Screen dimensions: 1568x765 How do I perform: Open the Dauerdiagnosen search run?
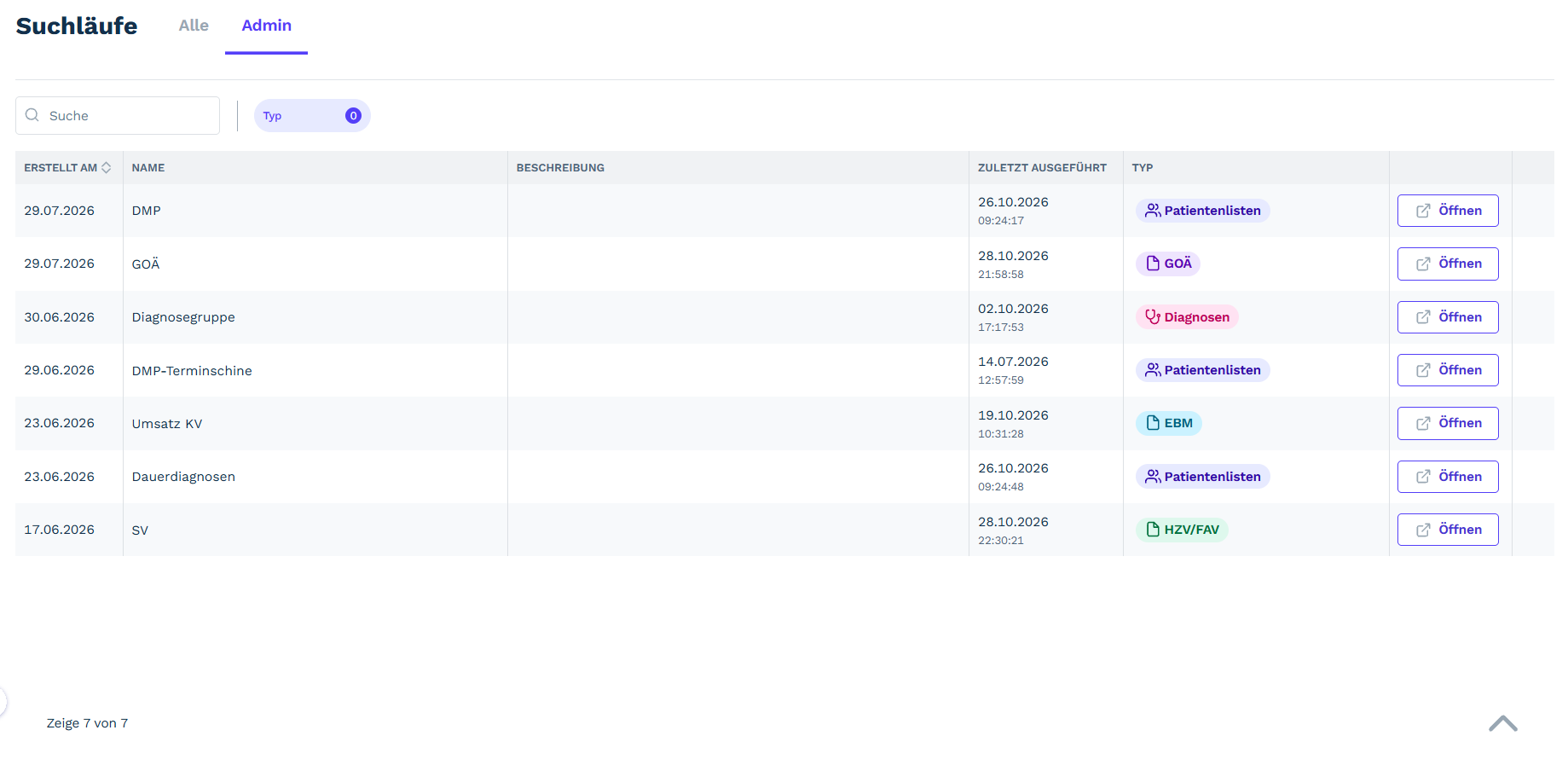[x=1448, y=477]
